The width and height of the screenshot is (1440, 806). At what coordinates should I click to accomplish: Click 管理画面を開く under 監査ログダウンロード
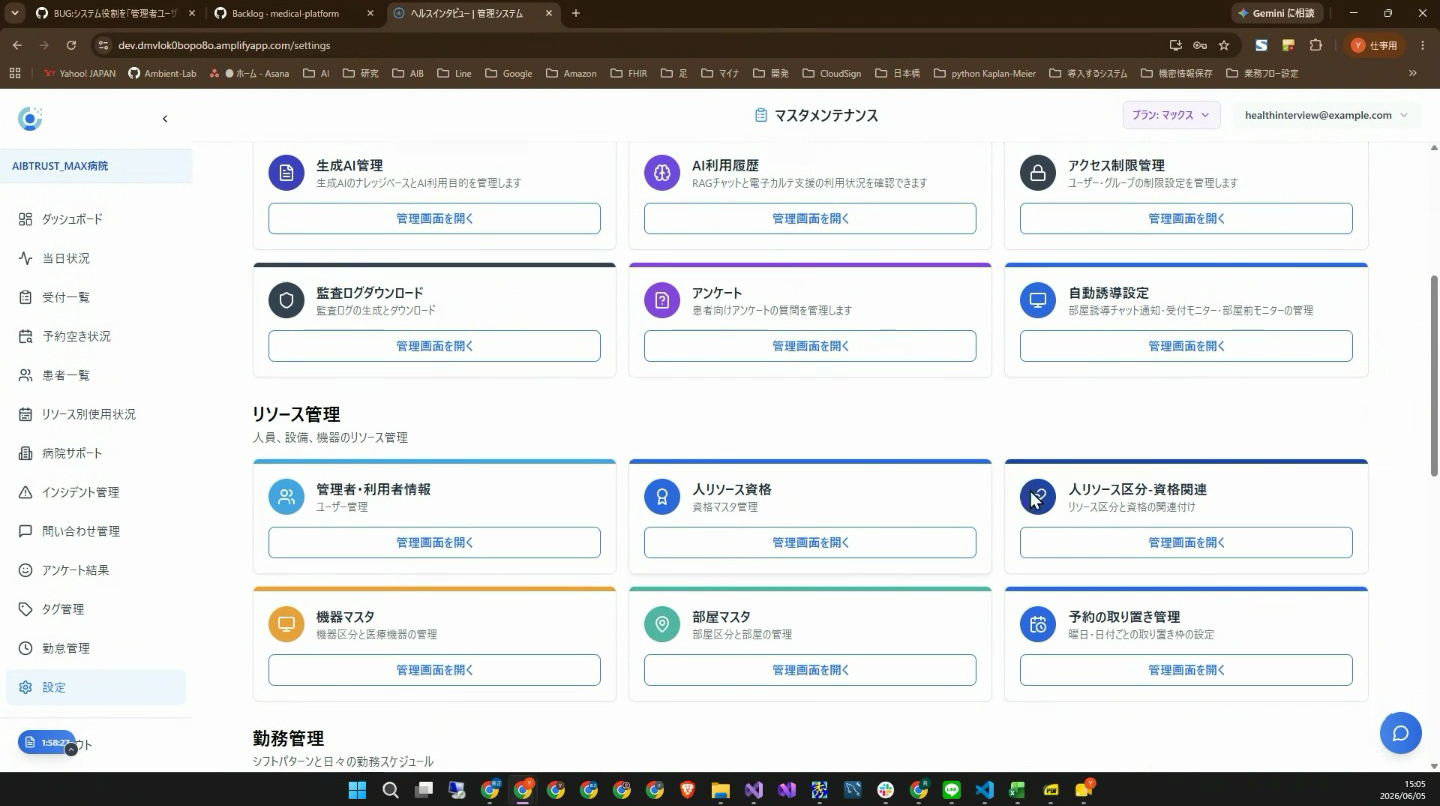(434, 346)
